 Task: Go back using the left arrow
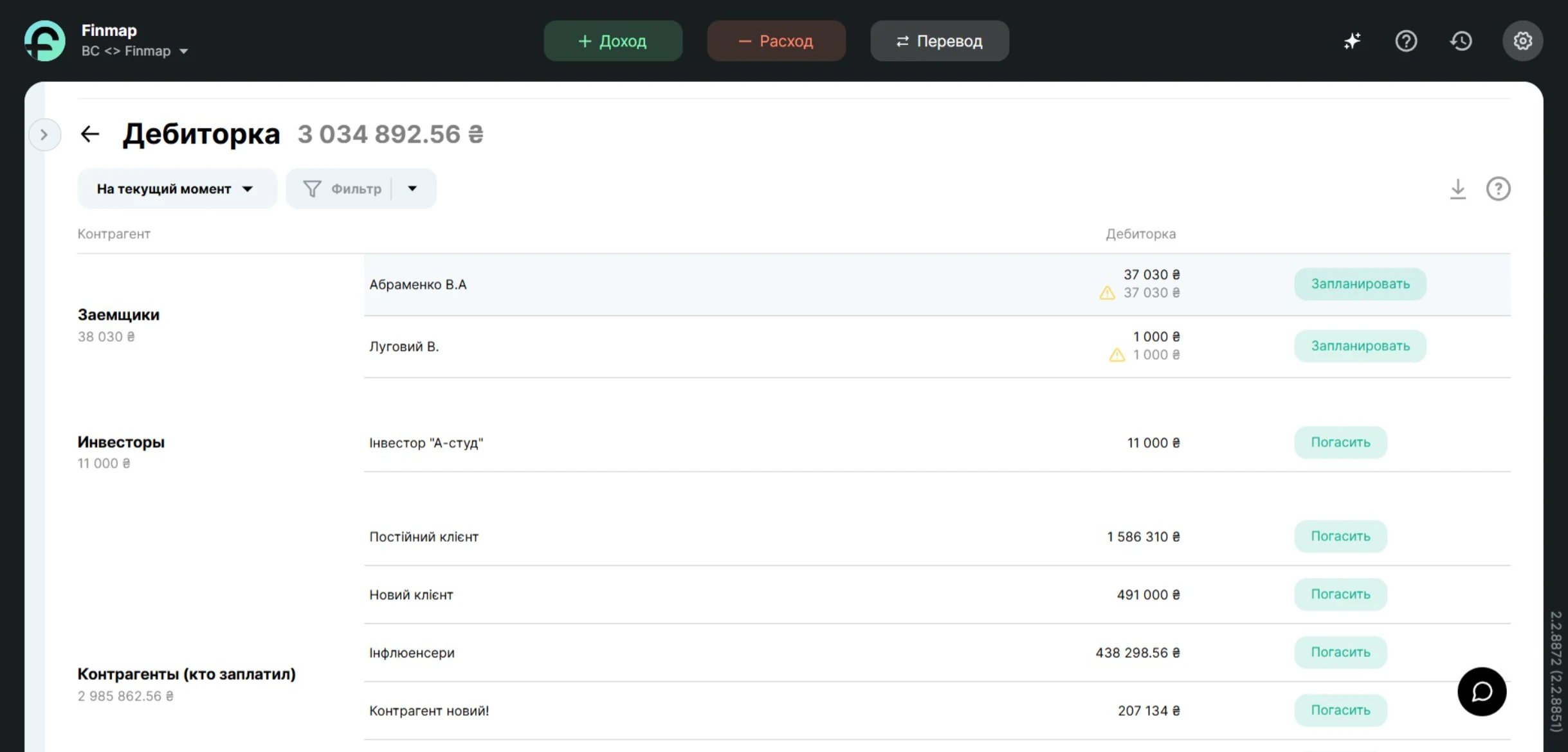89,134
